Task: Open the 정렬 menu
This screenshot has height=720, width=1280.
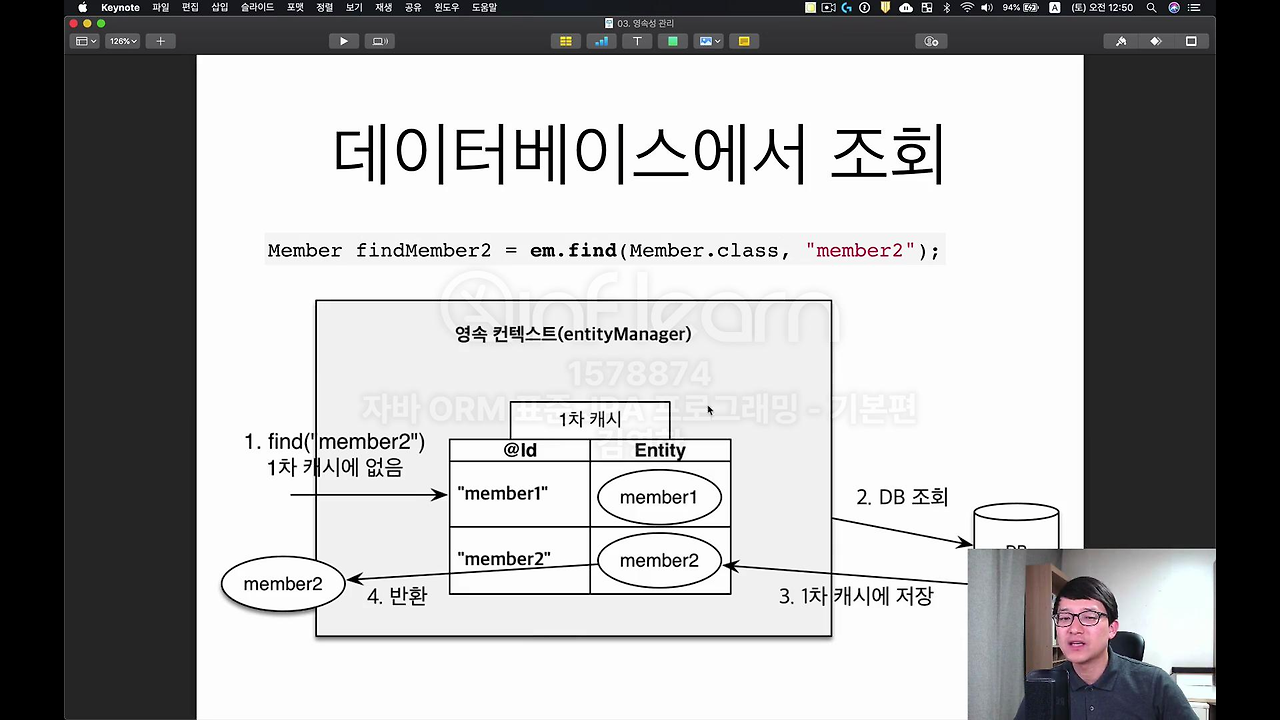Action: [x=324, y=7]
